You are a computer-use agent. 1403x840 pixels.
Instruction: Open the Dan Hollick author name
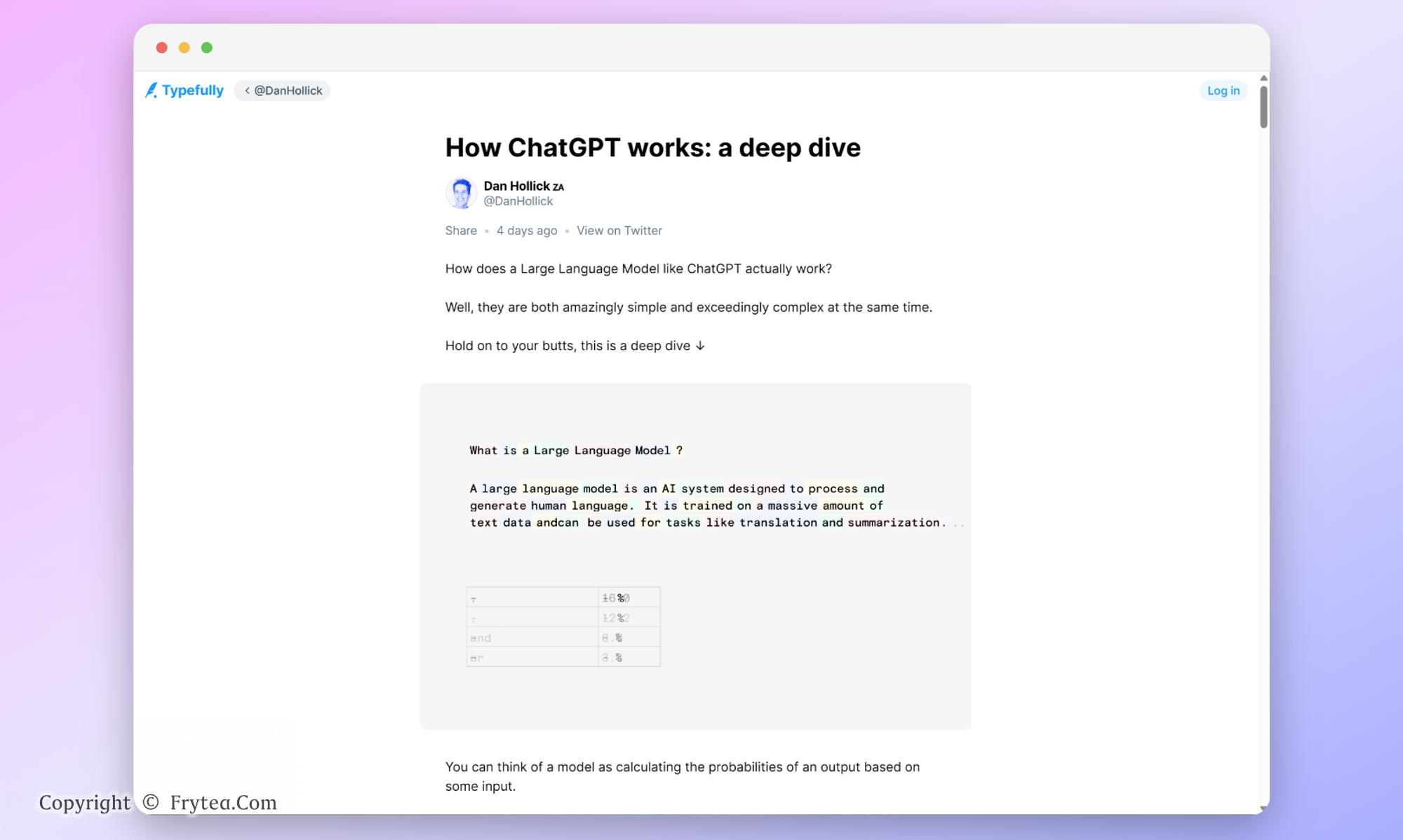[517, 186]
